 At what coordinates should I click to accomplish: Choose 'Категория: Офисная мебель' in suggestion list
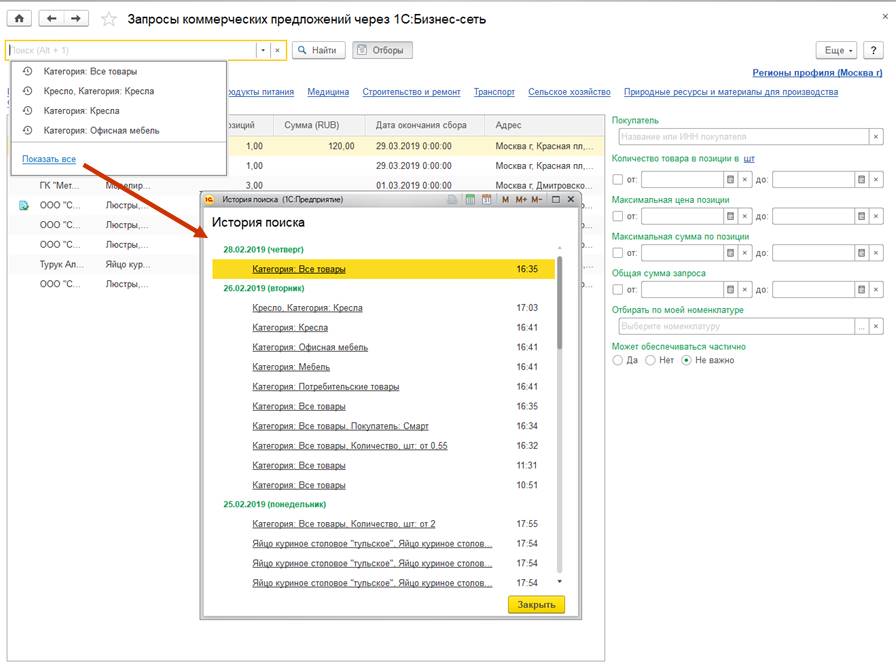click(x=101, y=130)
